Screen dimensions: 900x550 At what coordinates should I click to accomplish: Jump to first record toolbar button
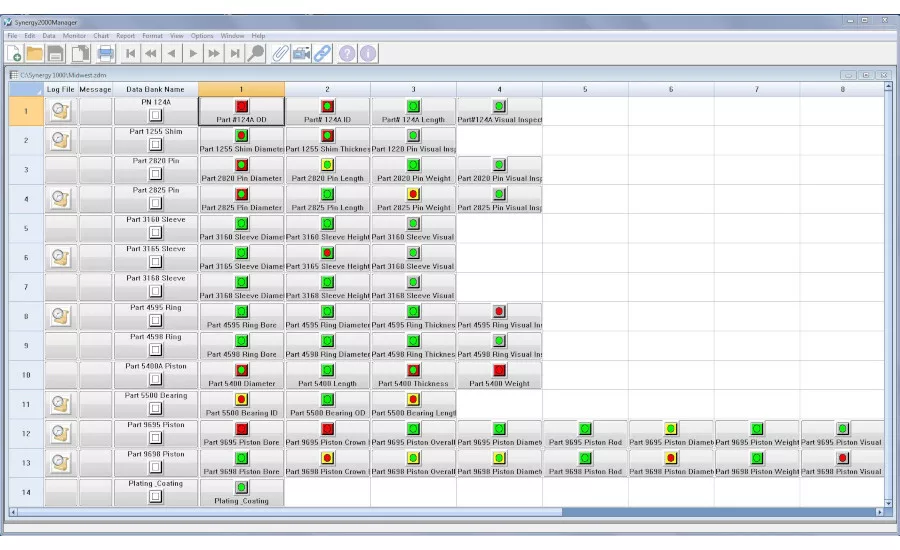[x=131, y=53]
